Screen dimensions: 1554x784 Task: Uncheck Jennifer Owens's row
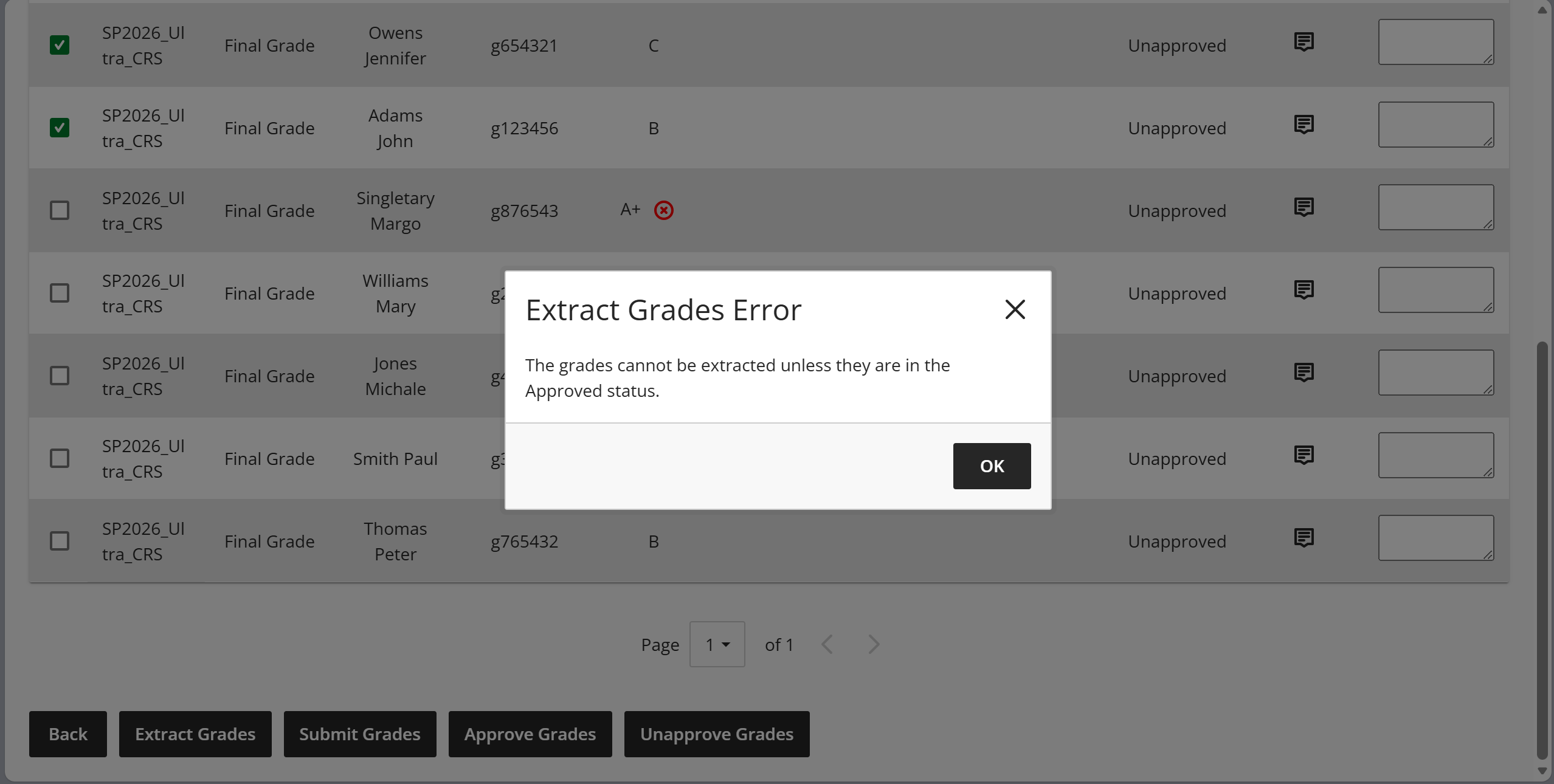coord(59,44)
